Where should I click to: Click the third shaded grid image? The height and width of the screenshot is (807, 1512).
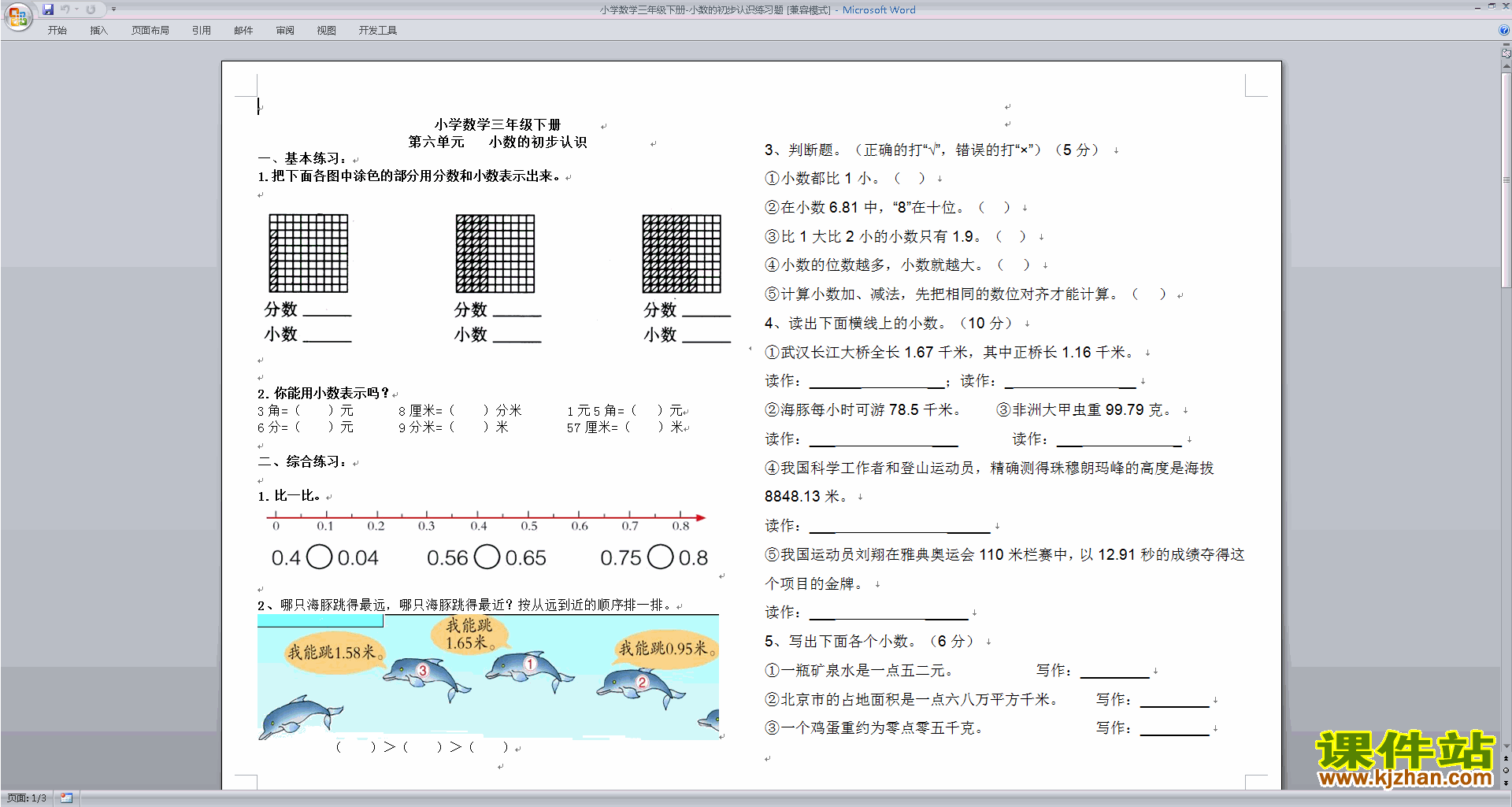click(682, 254)
